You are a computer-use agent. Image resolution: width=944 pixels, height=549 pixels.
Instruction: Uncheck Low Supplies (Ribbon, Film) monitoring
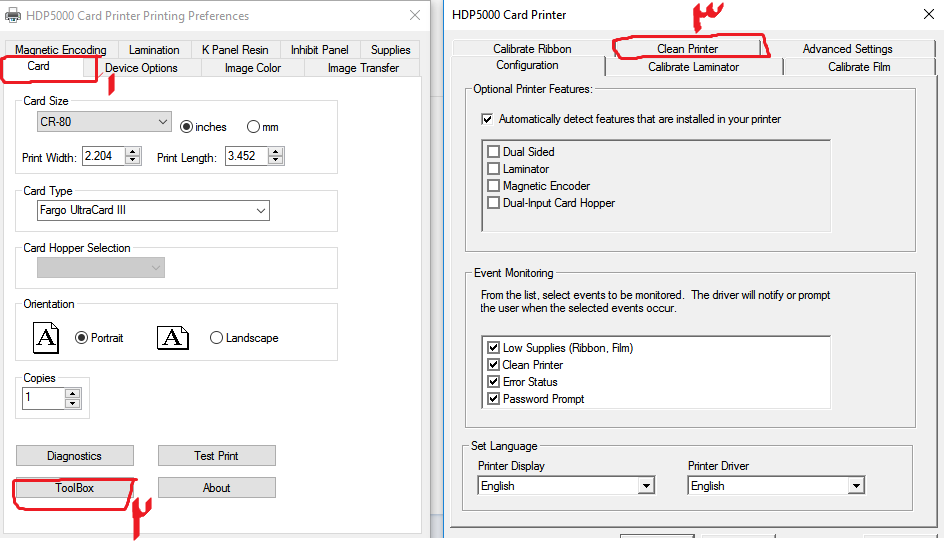pos(494,347)
